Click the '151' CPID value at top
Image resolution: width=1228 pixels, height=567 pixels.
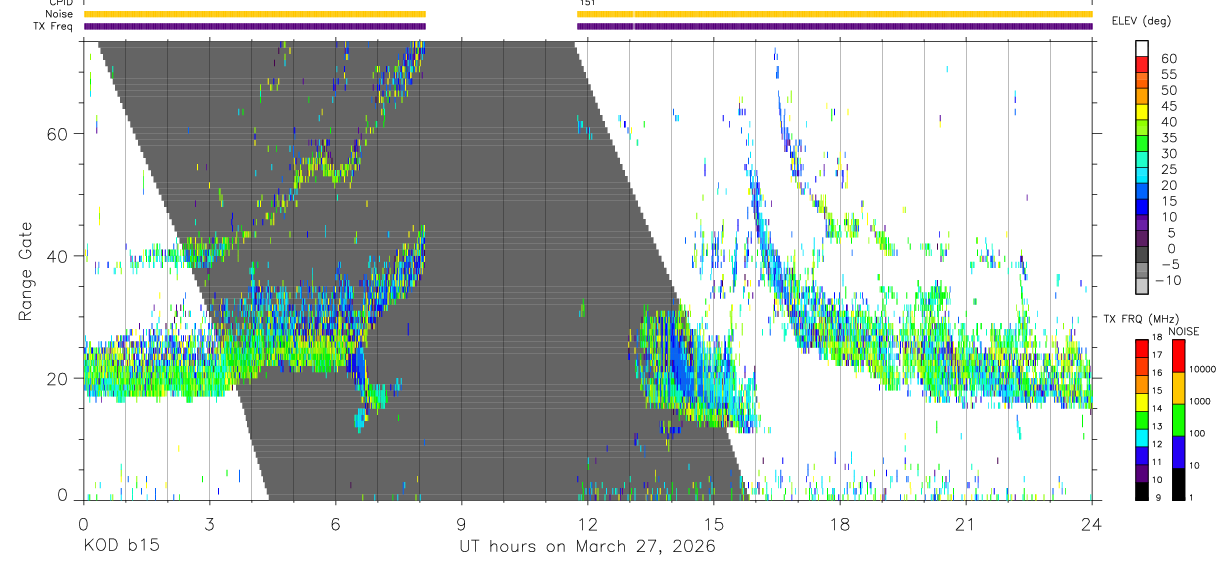click(587, 3)
